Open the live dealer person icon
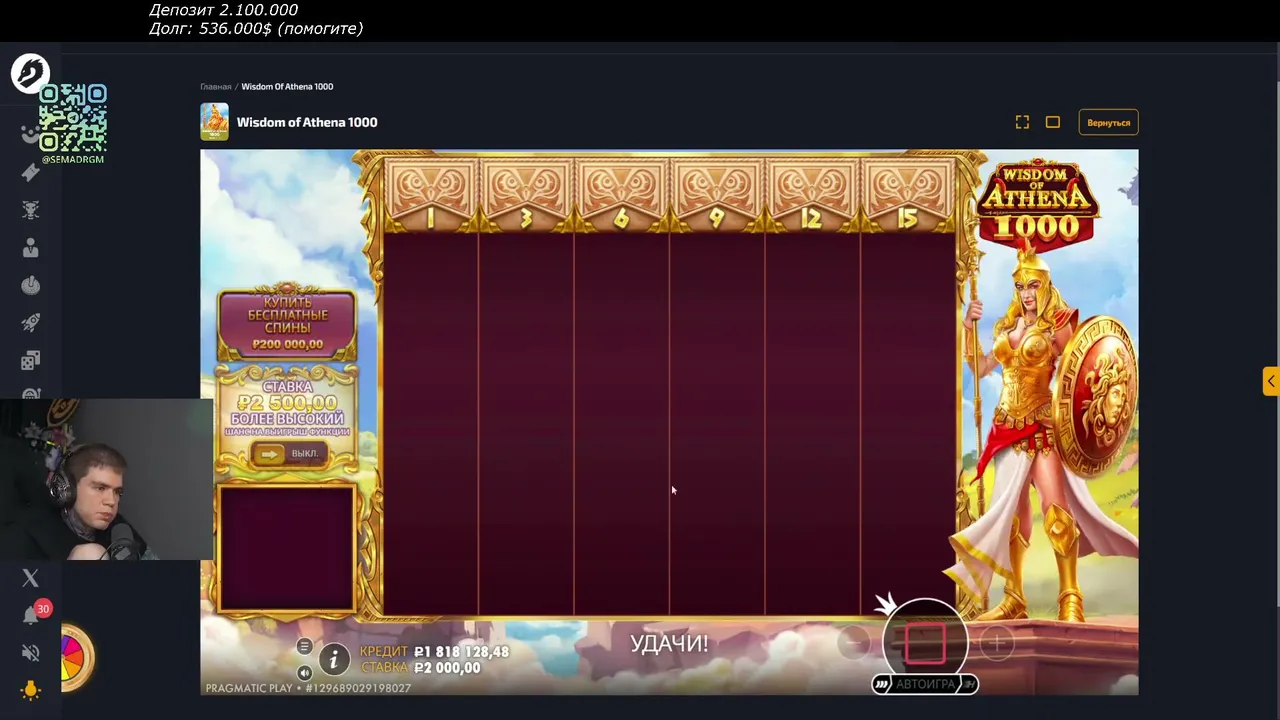The image size is (1280, 720). coord(30,248)
